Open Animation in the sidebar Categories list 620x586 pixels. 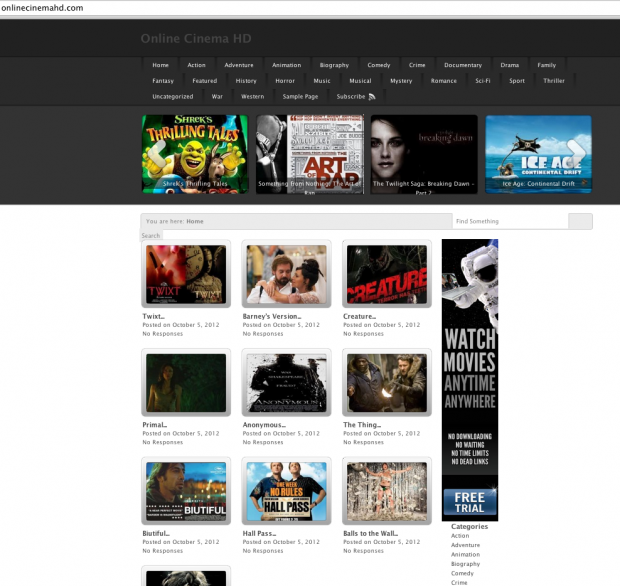point(465,555)
